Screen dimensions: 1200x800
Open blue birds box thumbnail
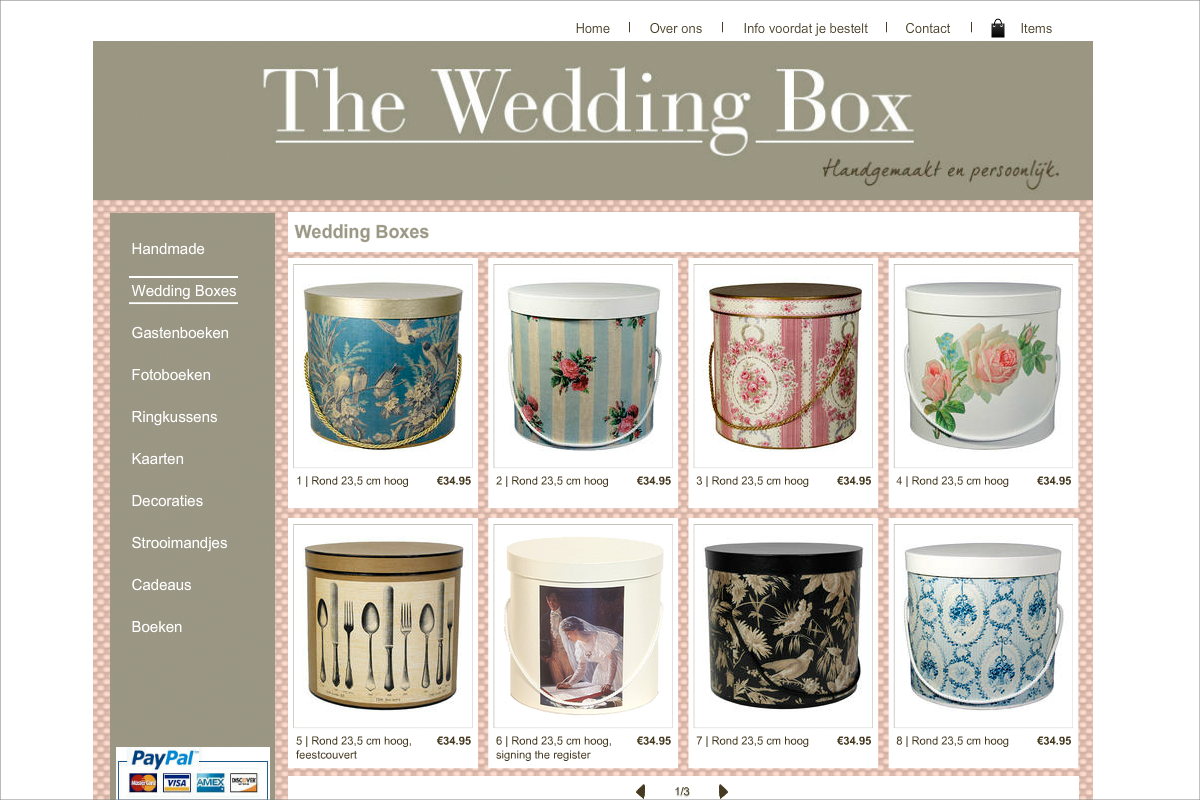(383, 366)
